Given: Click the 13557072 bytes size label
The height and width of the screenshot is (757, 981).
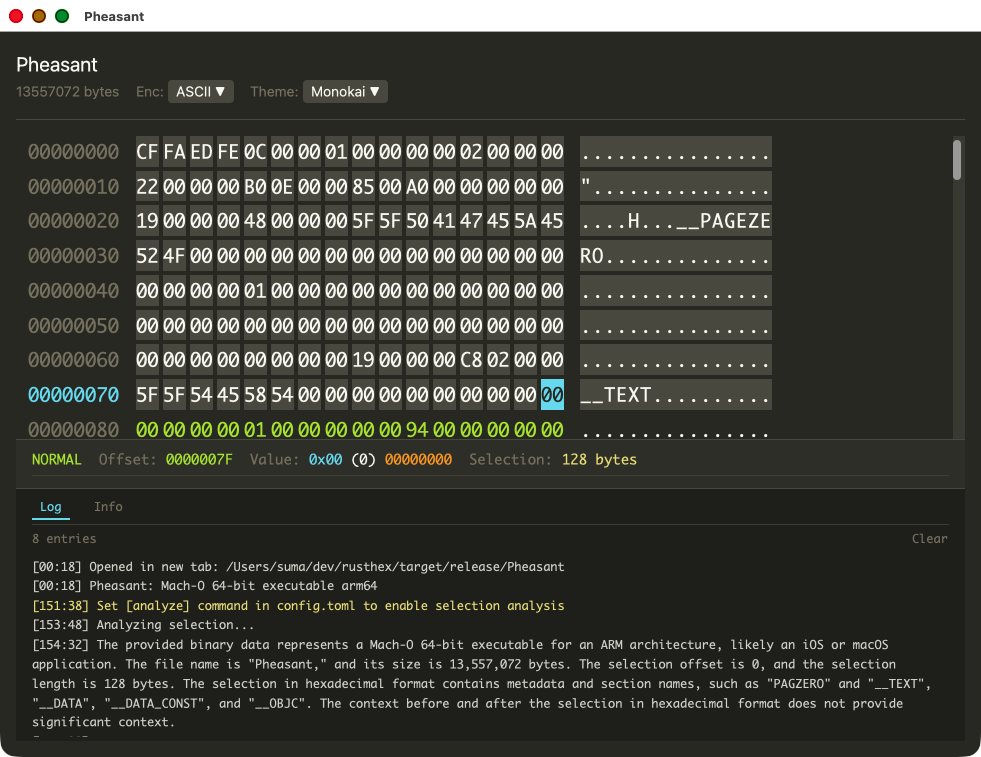Looking at the screenshot, I should point(67,91).
